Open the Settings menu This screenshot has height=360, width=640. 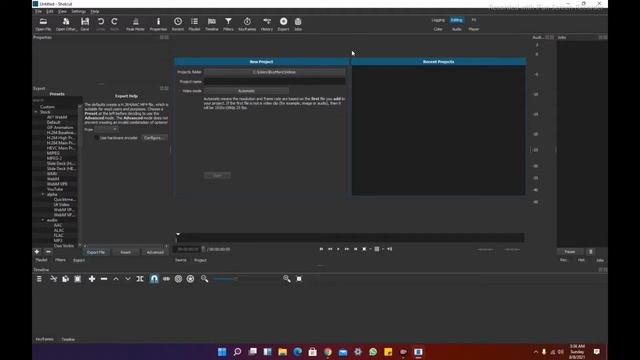point(78,11)
